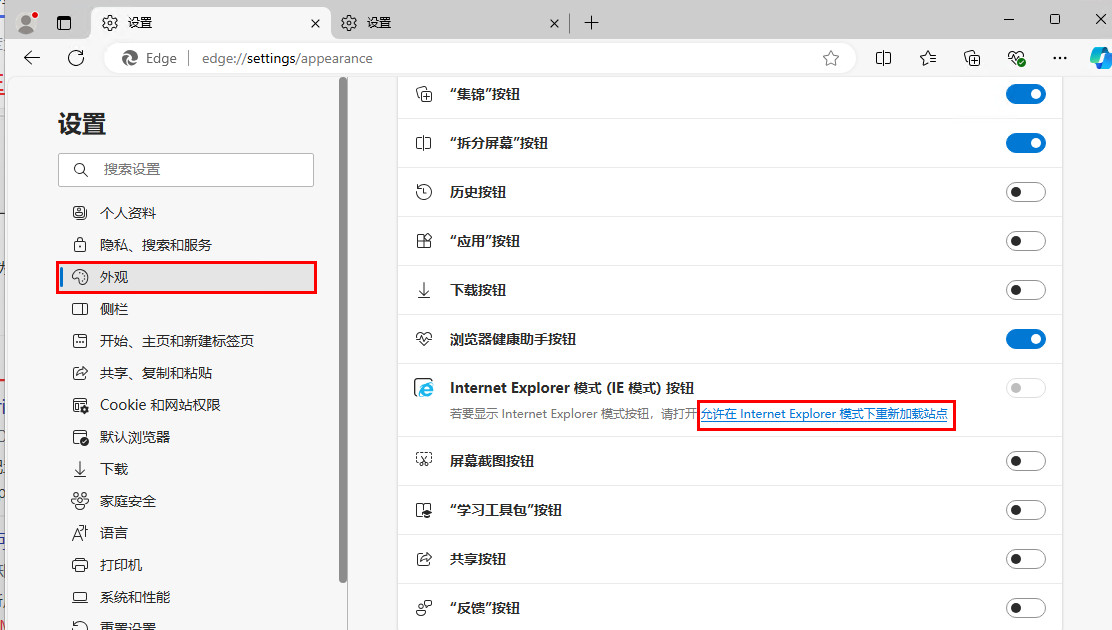
Task: Click the "反馈"按钮 row icon
Action: pyautogui.click(x=424, y=608)
